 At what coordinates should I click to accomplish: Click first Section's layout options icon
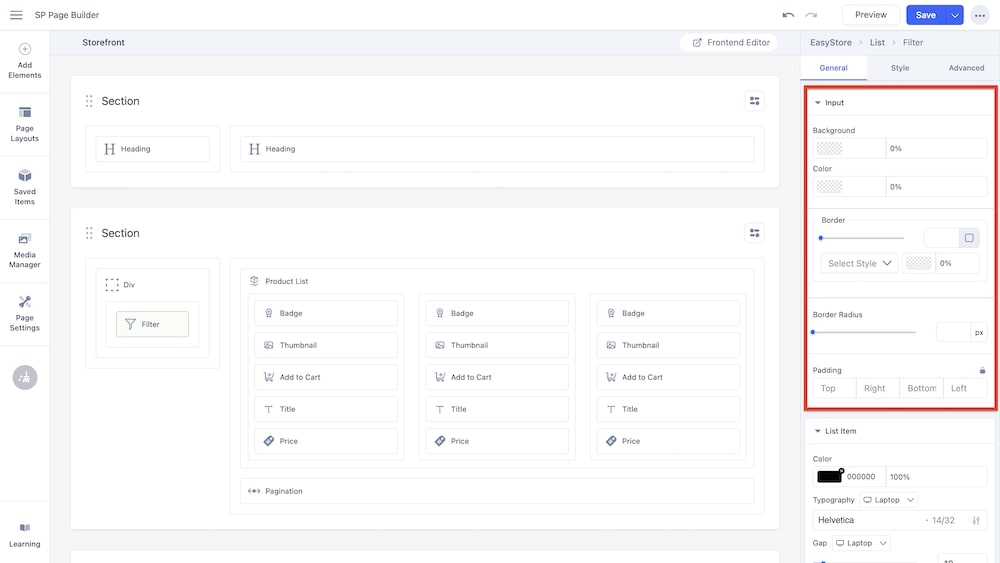pos(754,101)
